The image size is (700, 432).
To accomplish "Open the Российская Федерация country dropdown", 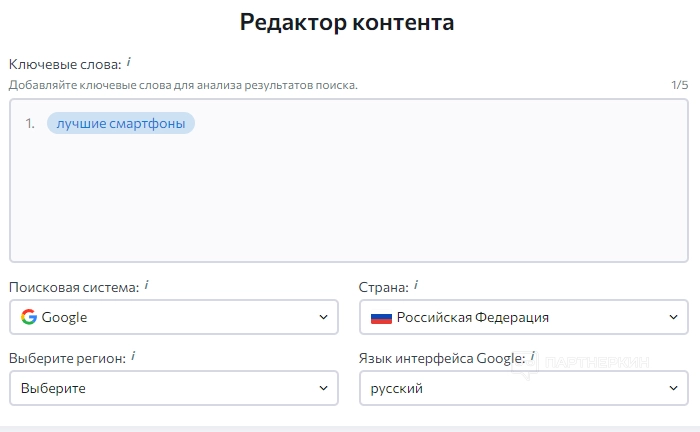I will [x=523, y=317].
